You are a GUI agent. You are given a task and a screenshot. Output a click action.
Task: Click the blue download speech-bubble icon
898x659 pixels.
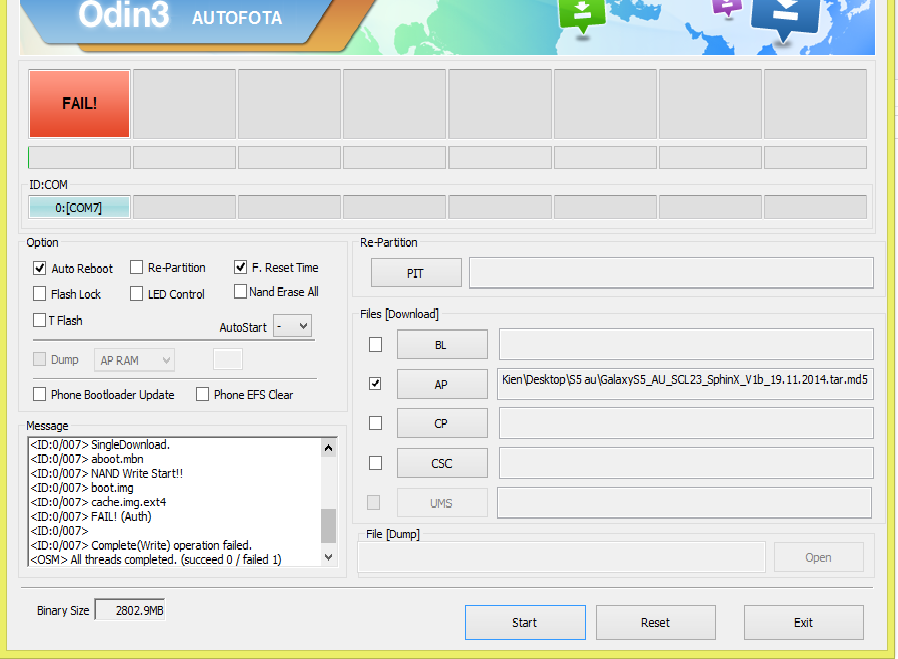point(785,17)
